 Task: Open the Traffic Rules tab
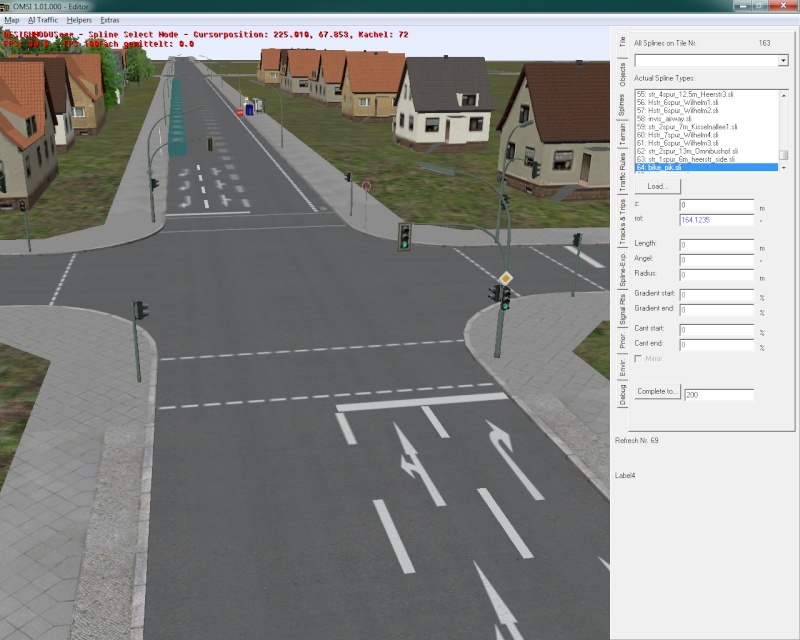pos(622,172)
